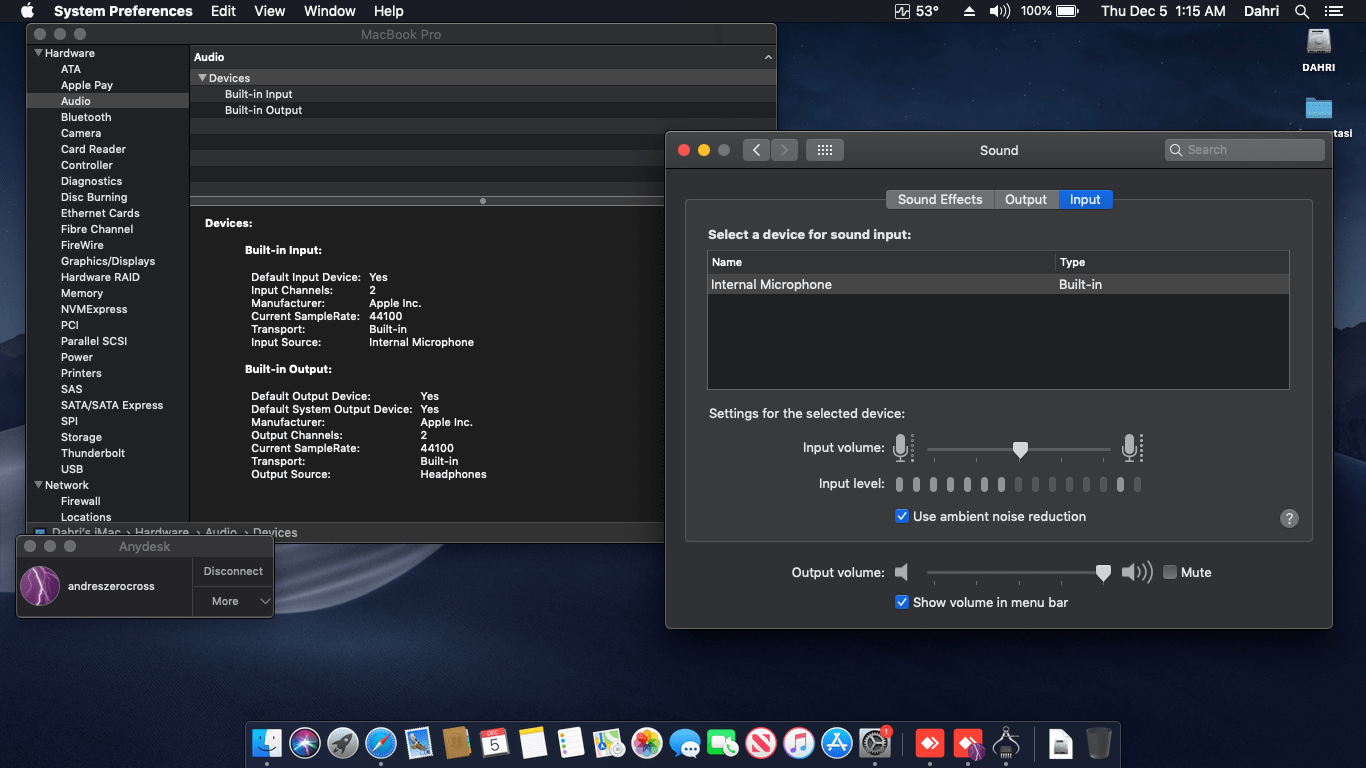1366x768 pixels.
Task: Open the Window menu in menu bar
Action: click(x=329, y=11)
